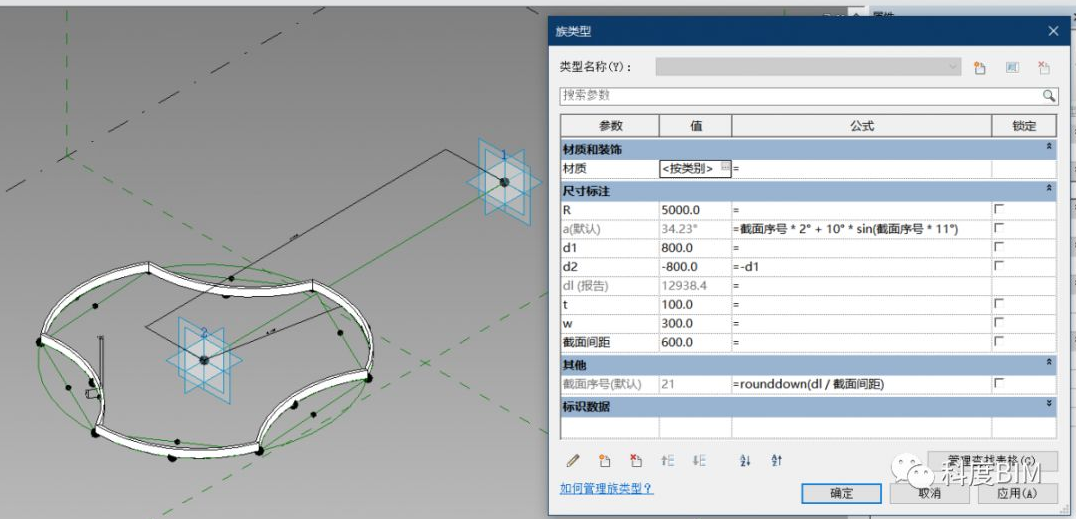Click the search magnifier icon

click(x=1049, y=95)
